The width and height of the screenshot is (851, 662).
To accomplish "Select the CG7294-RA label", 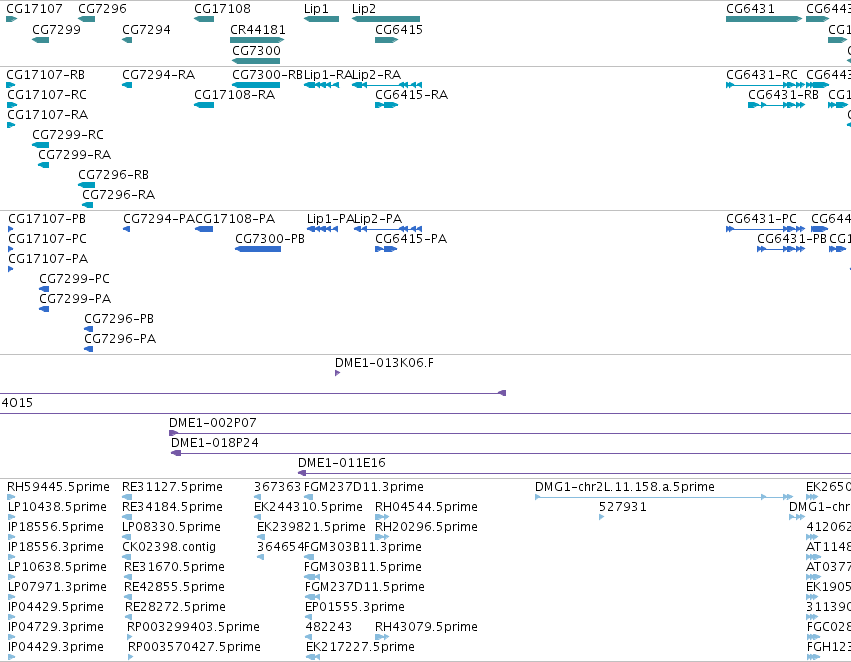I will point(158,74).
